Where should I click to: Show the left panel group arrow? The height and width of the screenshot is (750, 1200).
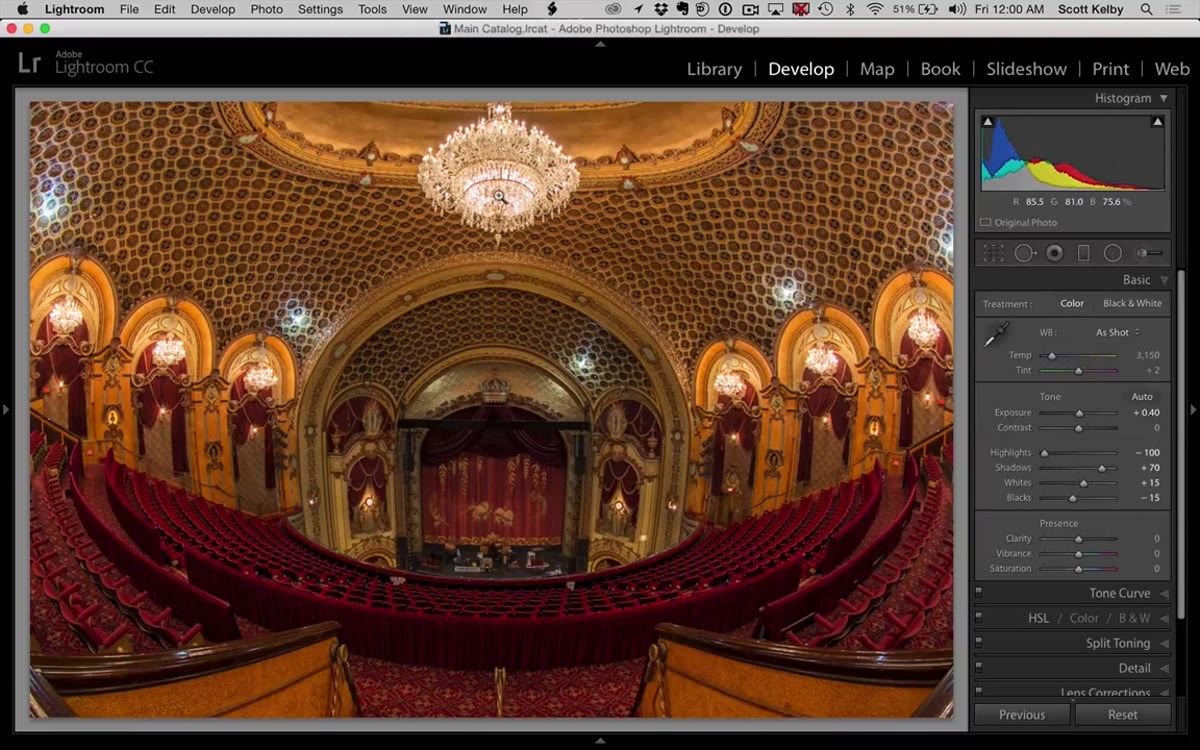[x=6, y=409]
